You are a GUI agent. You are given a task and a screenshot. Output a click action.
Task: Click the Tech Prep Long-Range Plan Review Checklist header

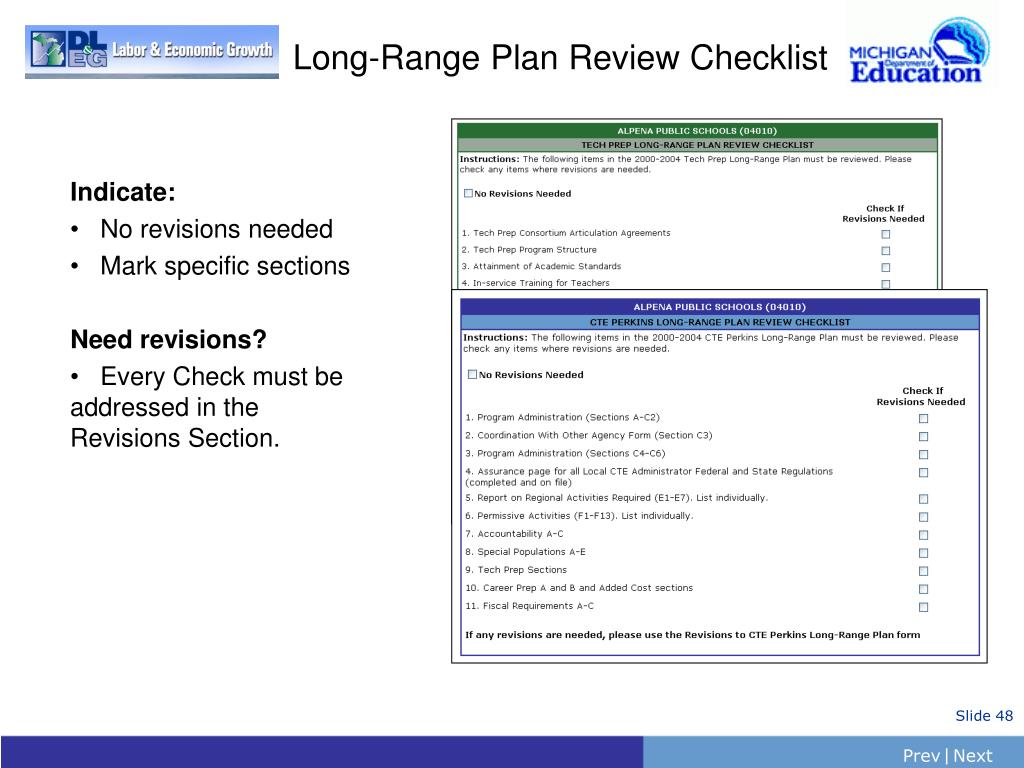(x=697, y=145)
